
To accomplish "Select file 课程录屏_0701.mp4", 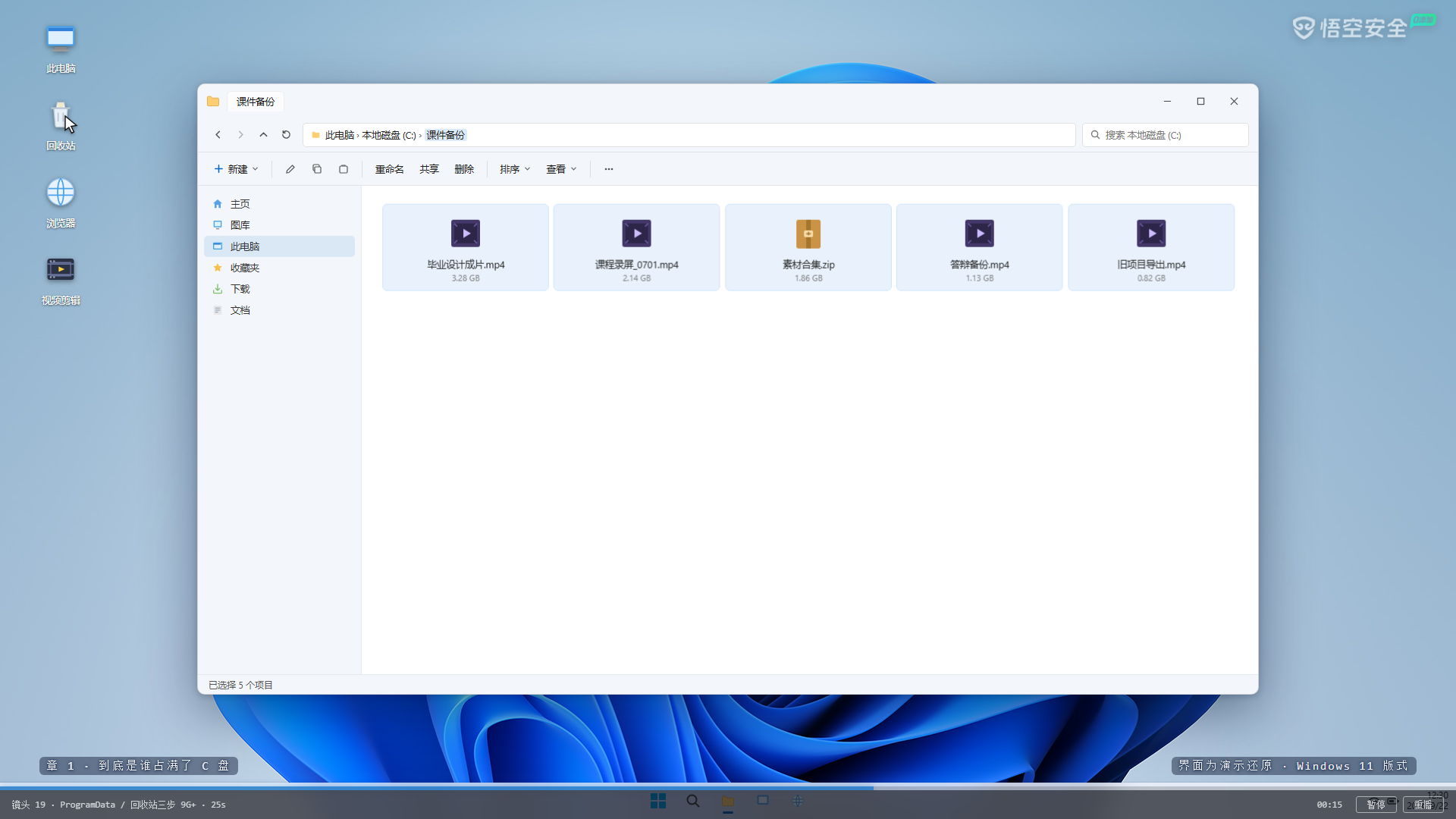I will click(x=637, y=247).
